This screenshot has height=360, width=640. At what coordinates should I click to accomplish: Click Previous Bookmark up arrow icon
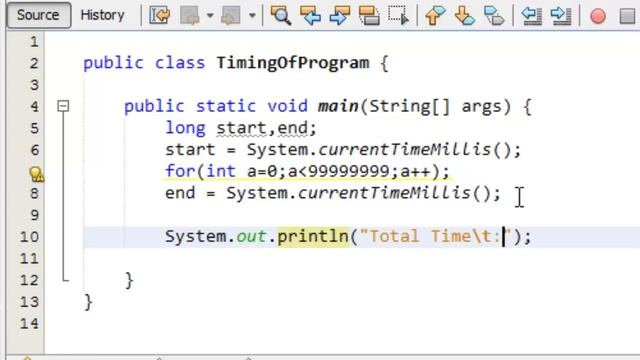(435, 16)
